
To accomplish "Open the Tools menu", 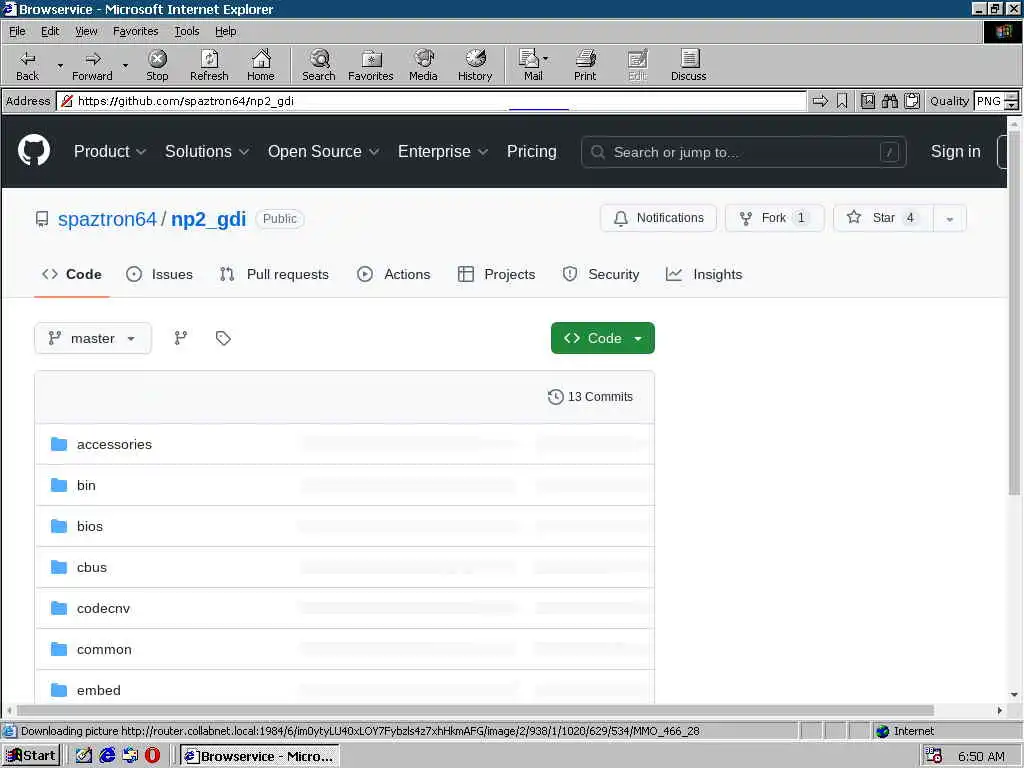I will point(187,31).
